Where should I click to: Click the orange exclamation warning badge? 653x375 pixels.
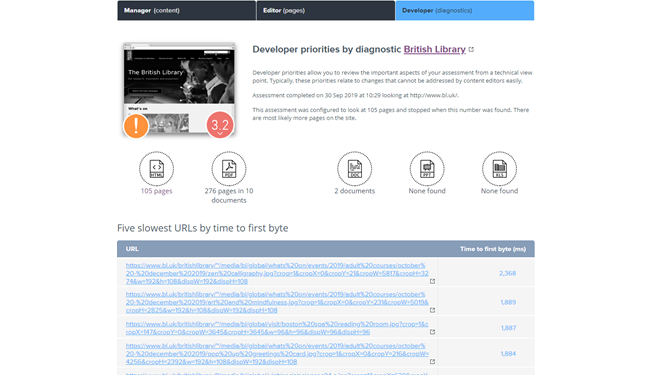point(136,125)
